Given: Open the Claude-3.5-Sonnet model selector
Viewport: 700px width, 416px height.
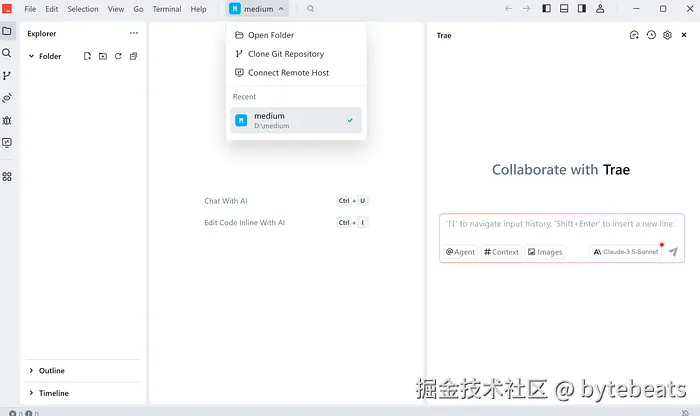Looking at the screenshot, I should (x=625, y=252).
